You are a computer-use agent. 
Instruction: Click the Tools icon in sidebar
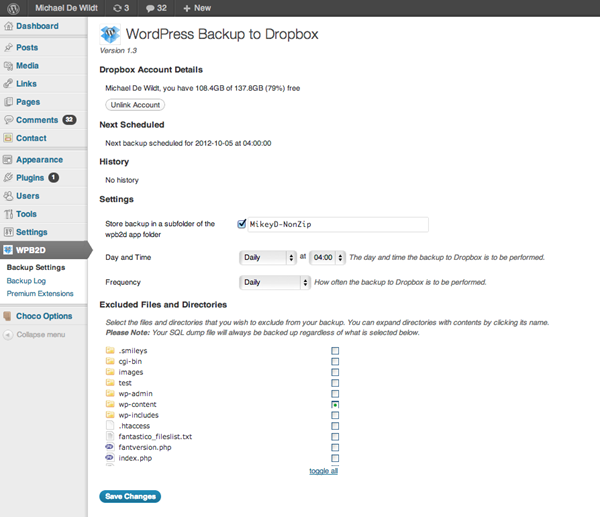tap(8, 214)
